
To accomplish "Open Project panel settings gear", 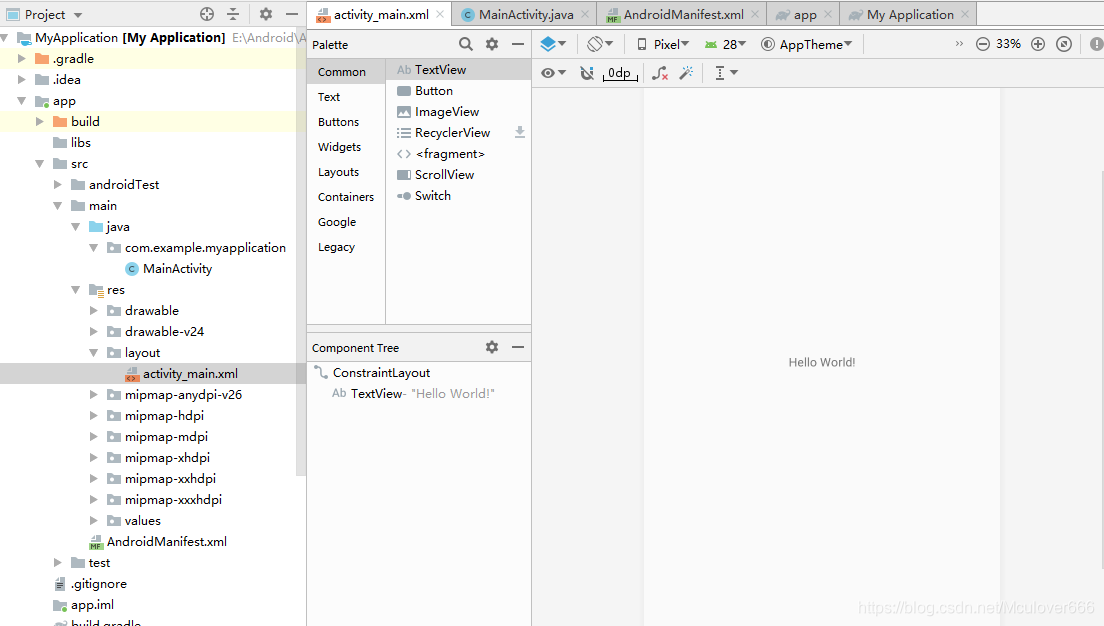I will [x=265, y=14].
